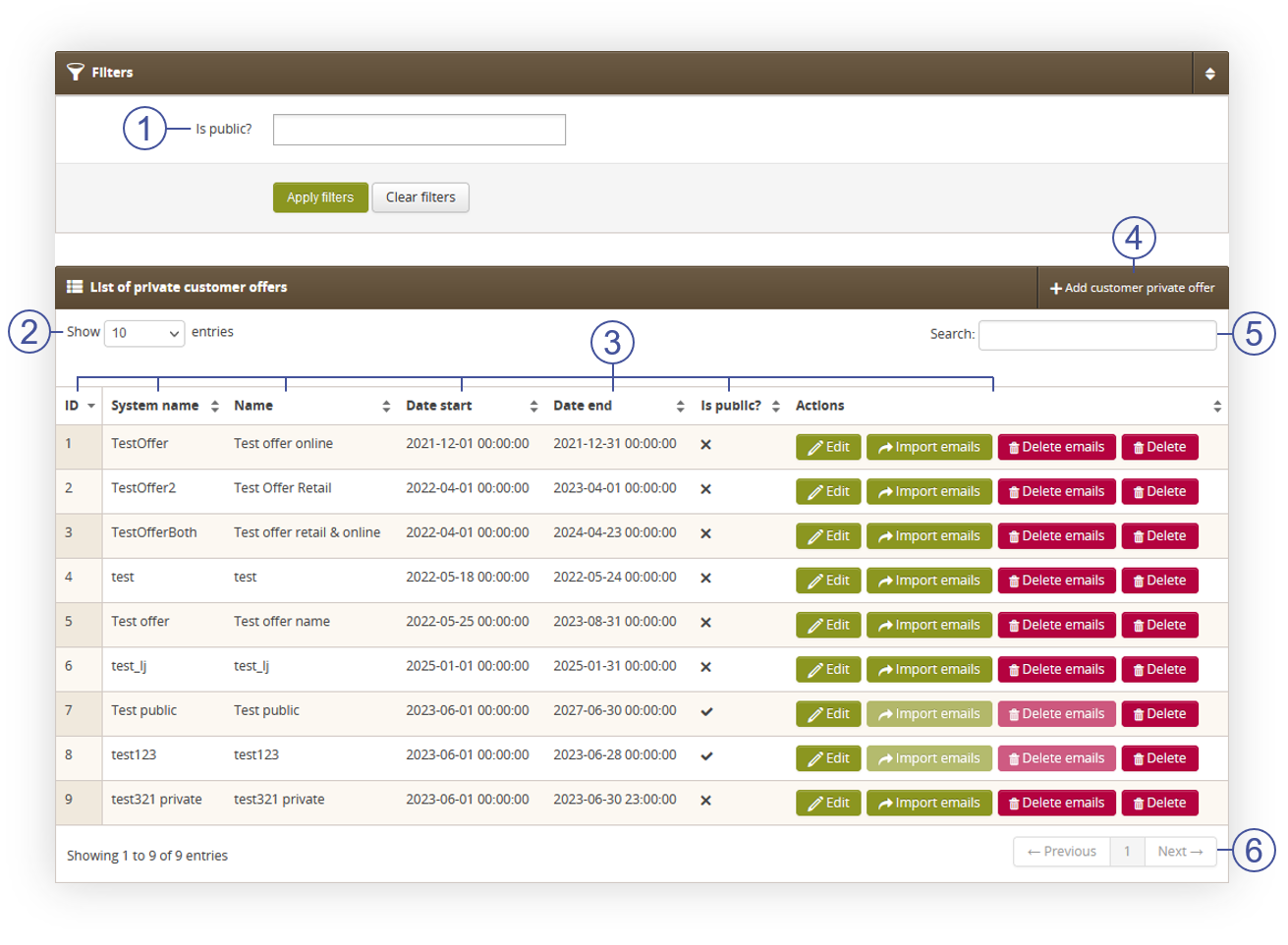Import emails for test123 offer
The image size is (1288, 945).
(929, 758)
